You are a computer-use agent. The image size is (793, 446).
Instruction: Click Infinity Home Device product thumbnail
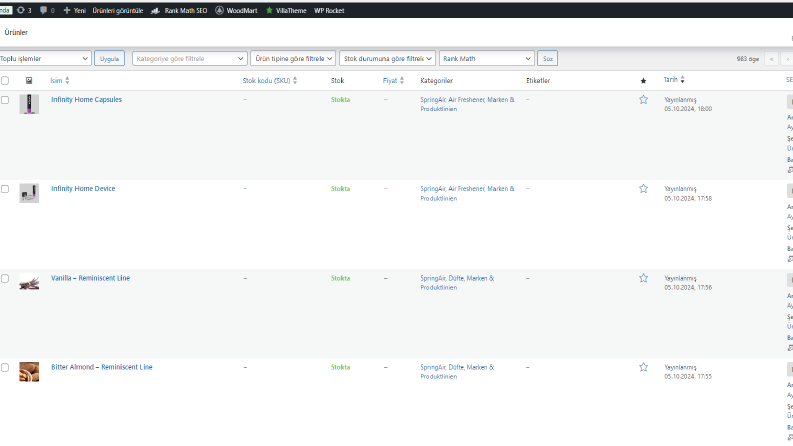point(29,193)
